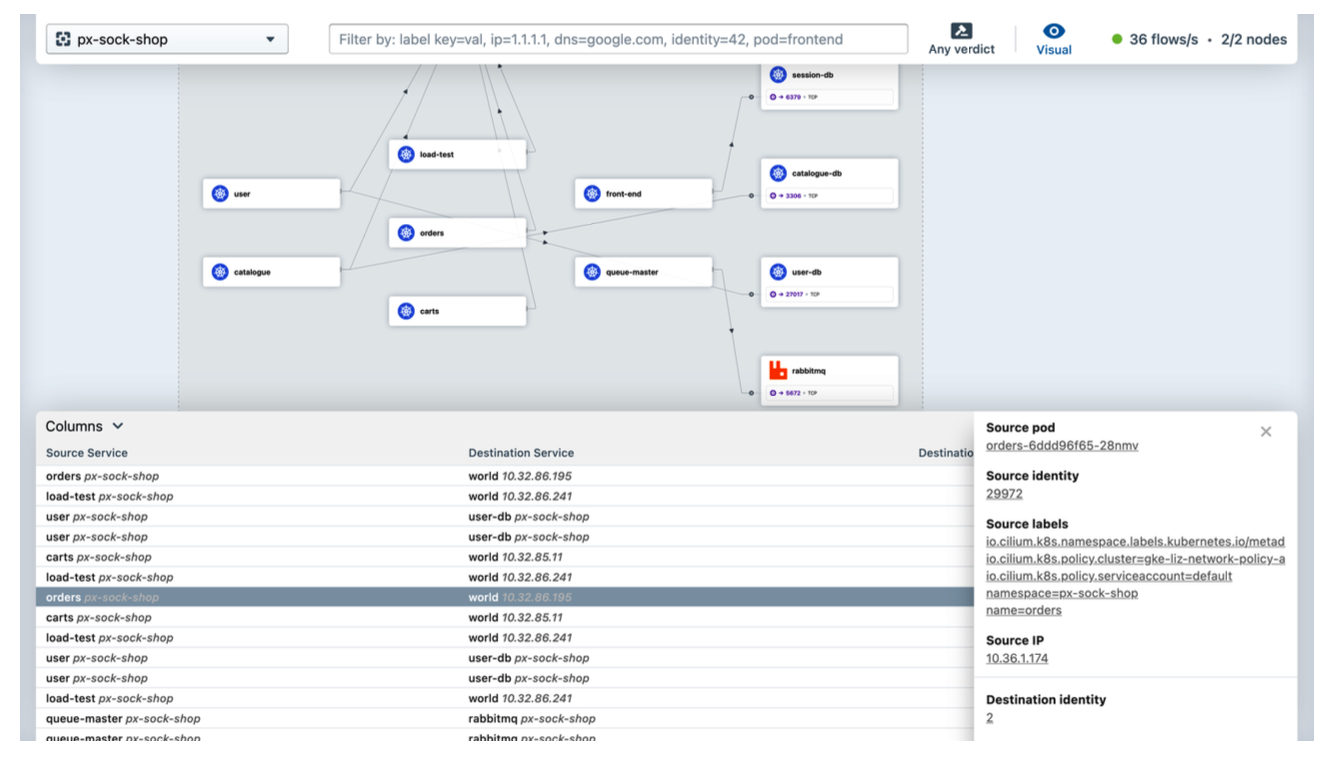
Task: Click the highlighted orders flow row
Action: (505, 597)
